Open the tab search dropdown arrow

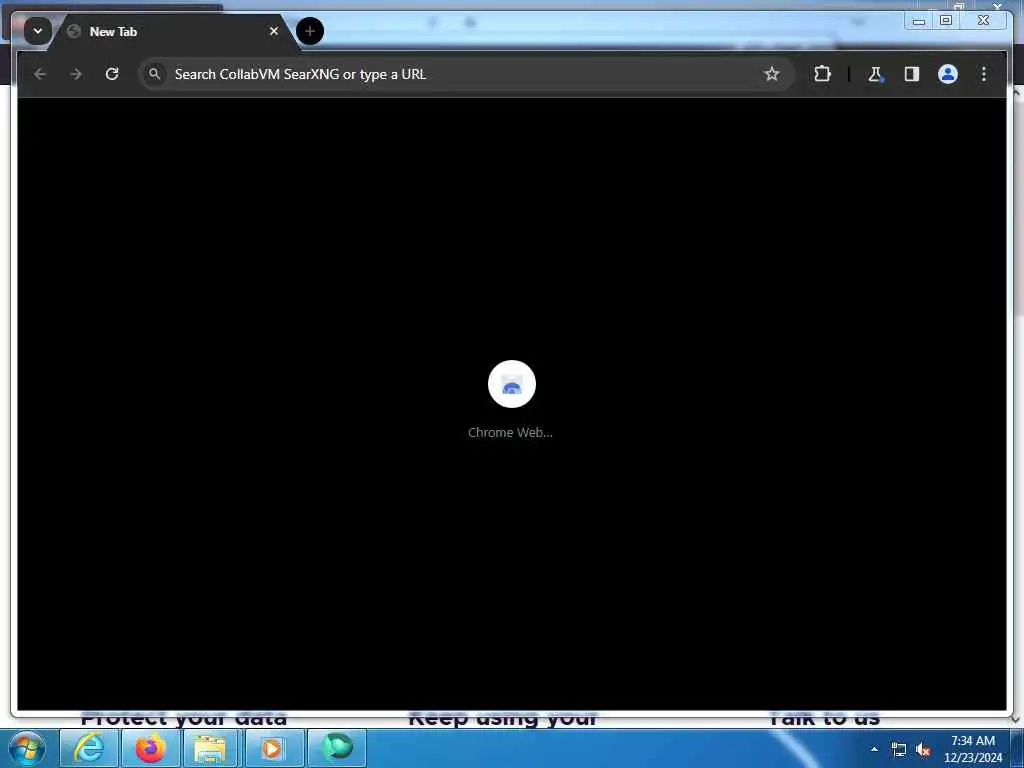[38, 31]
